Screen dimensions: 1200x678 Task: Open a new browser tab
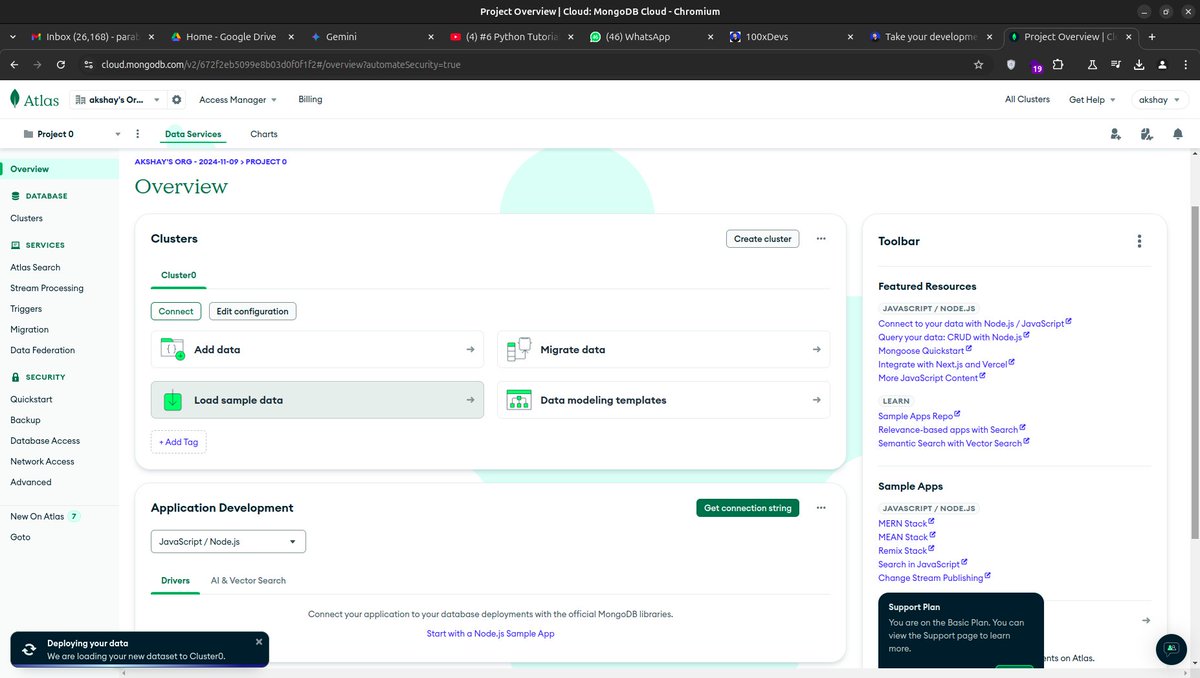click(1152, 36)
